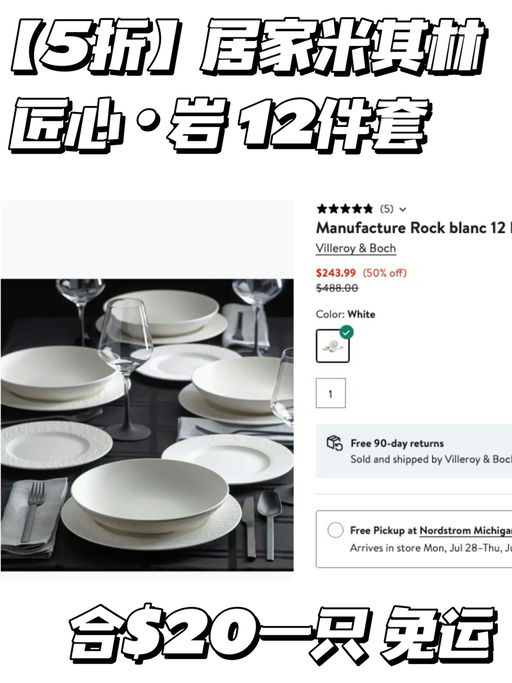Choose the White color swatch
This screenshot has height=683, width=512.
click(332, 346)
